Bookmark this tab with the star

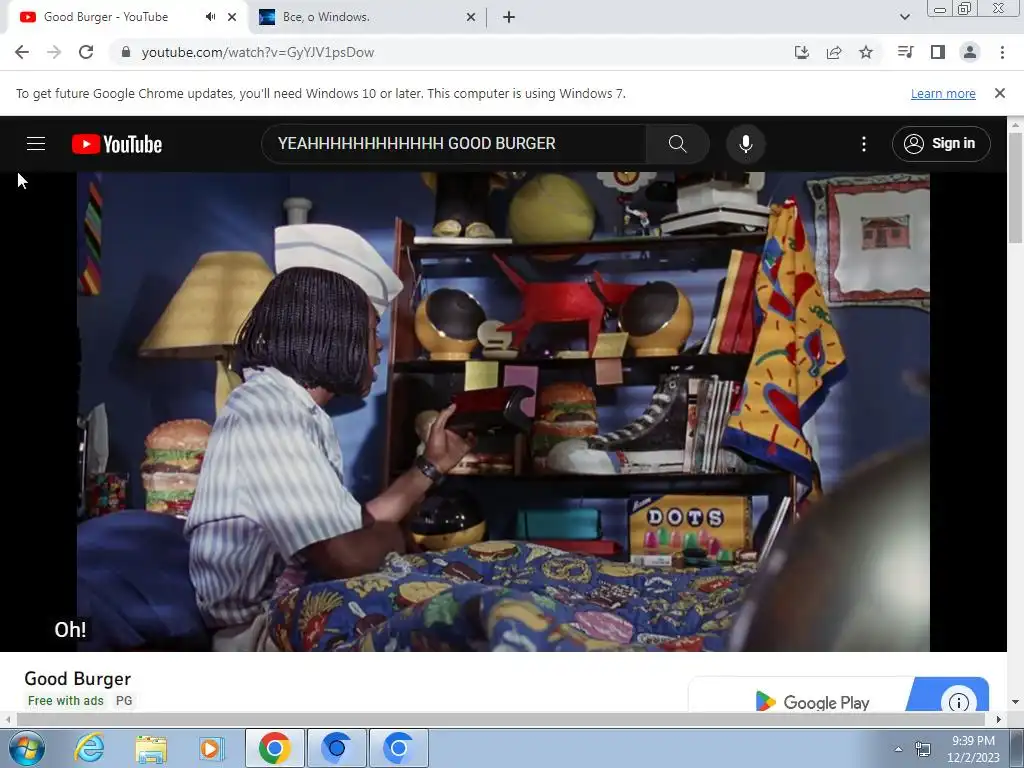(x=866, y=52)
